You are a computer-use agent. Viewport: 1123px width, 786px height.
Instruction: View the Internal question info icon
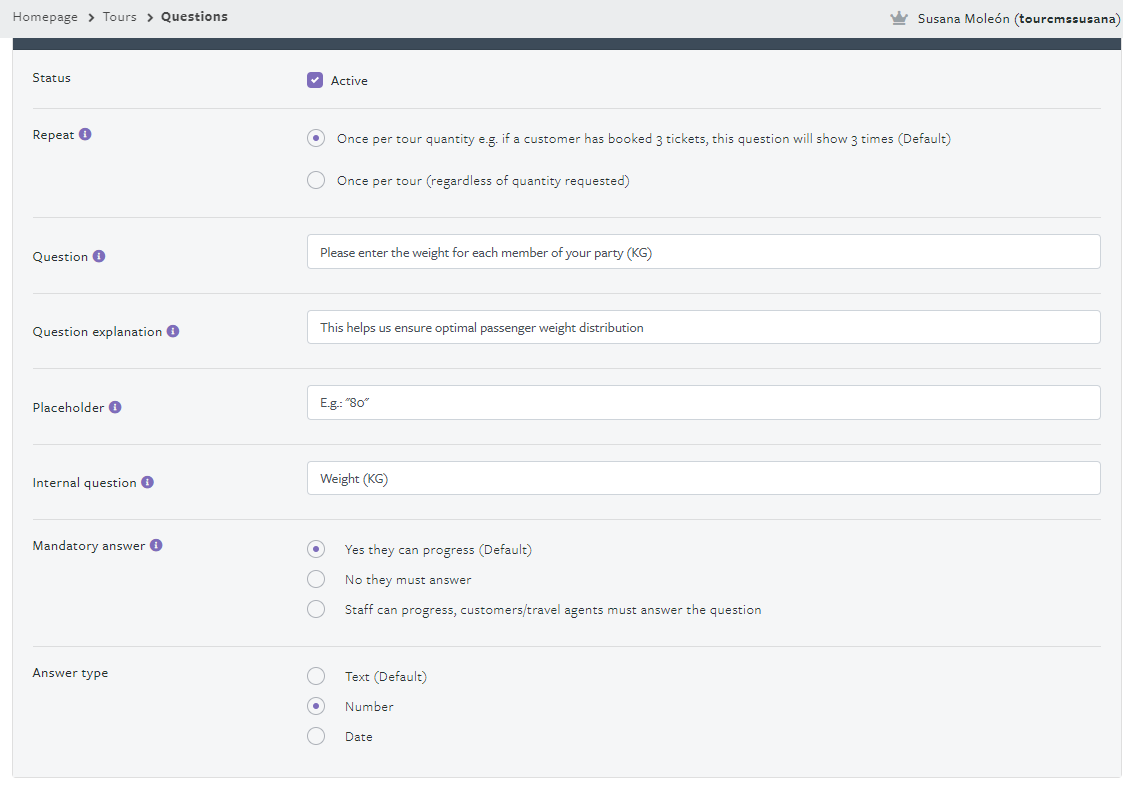[148, 482]
